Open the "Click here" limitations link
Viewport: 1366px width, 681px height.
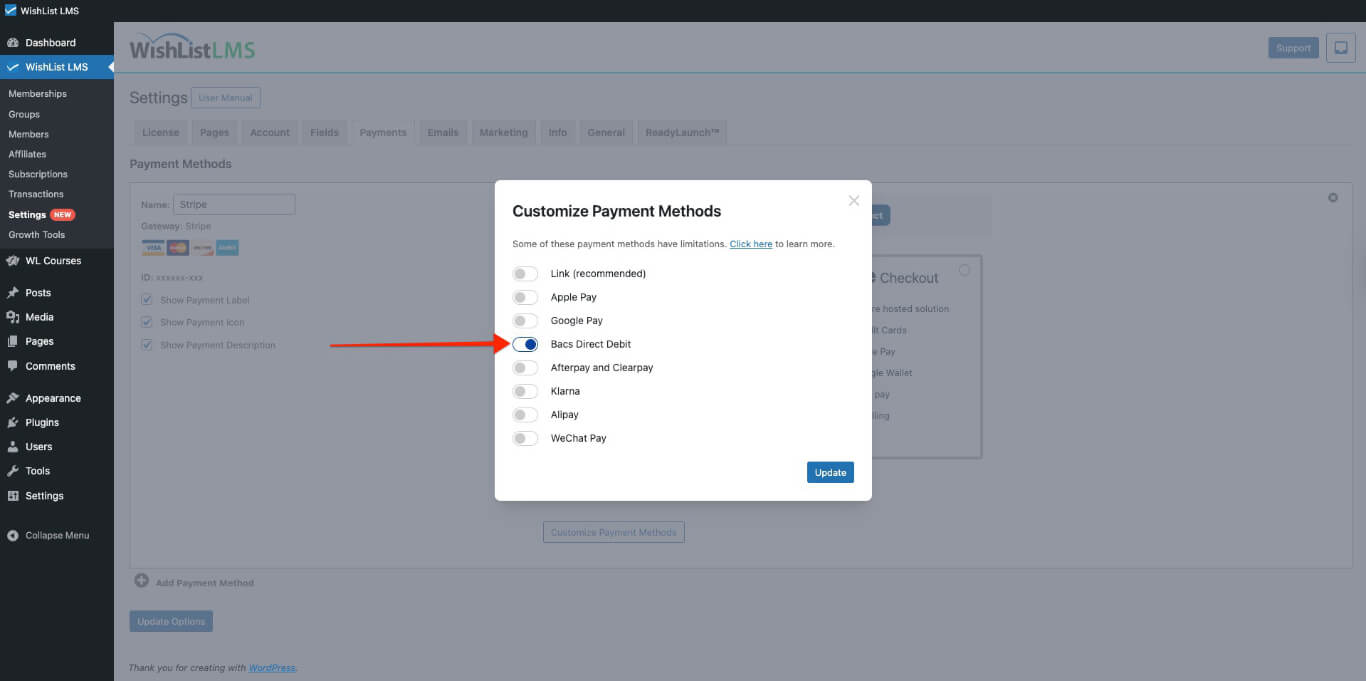coord(750,244)
